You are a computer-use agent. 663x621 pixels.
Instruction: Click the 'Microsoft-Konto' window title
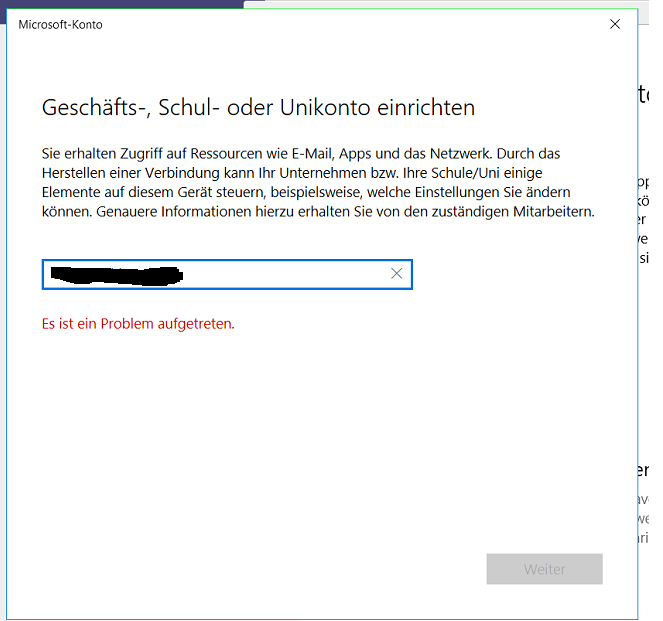pos(60,25)
